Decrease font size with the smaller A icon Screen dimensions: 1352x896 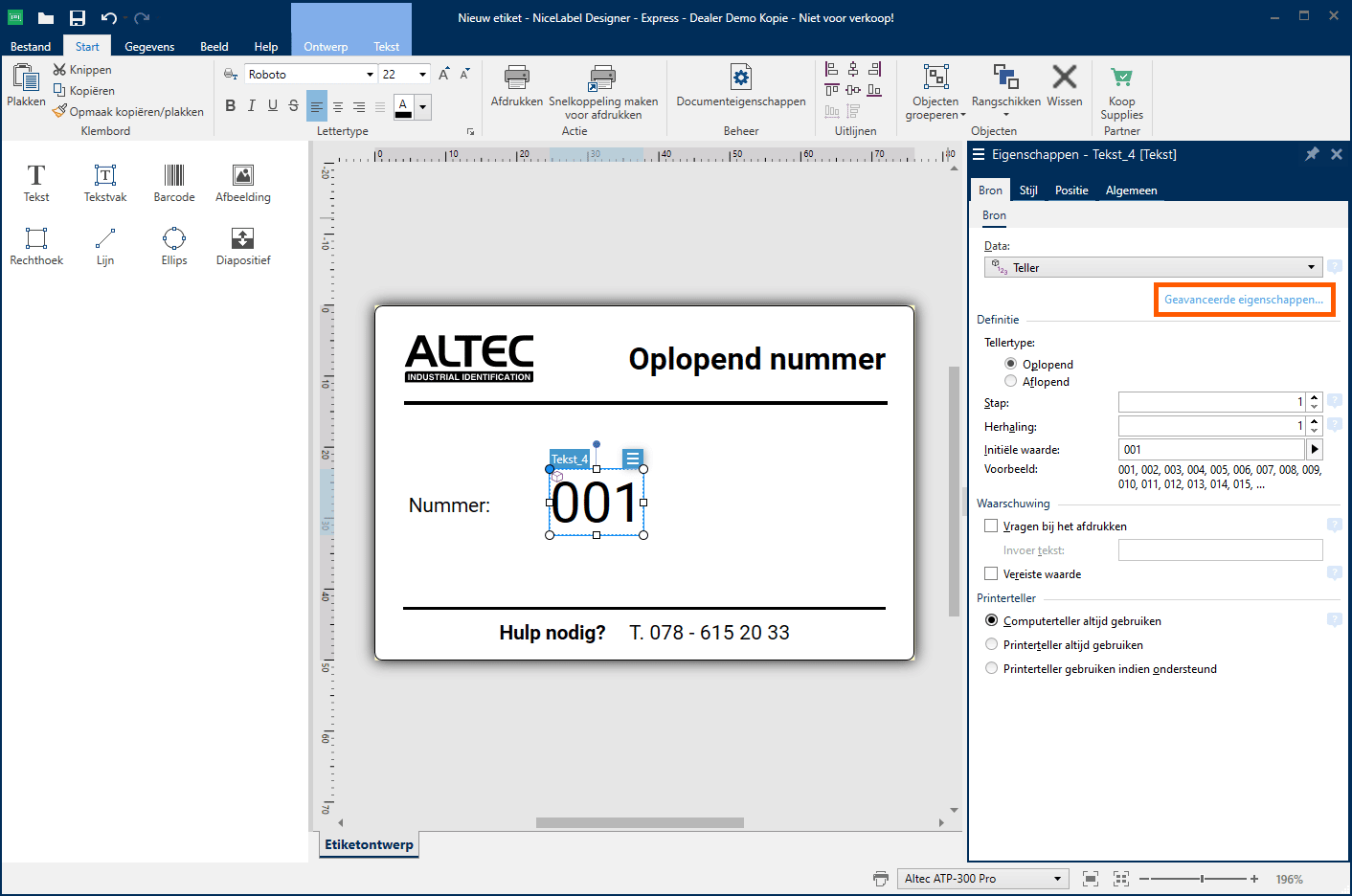(465, 74)
